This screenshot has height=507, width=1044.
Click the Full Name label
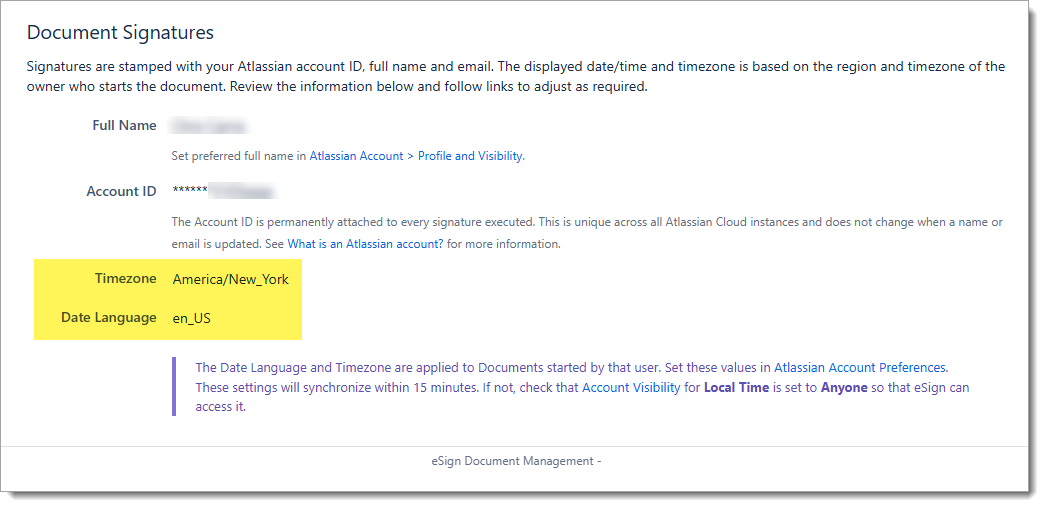[x=124, y=126]
